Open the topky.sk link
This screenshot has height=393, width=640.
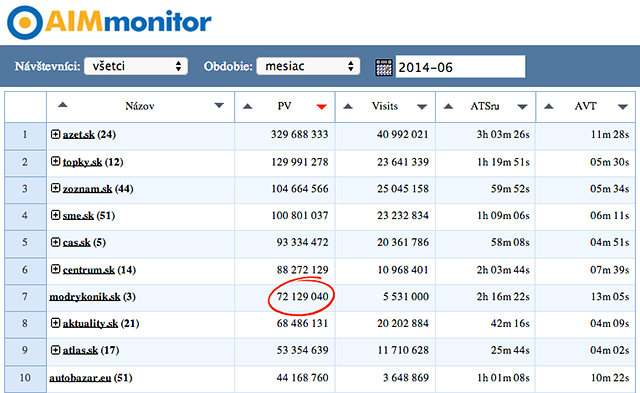[x=82, y=162]
